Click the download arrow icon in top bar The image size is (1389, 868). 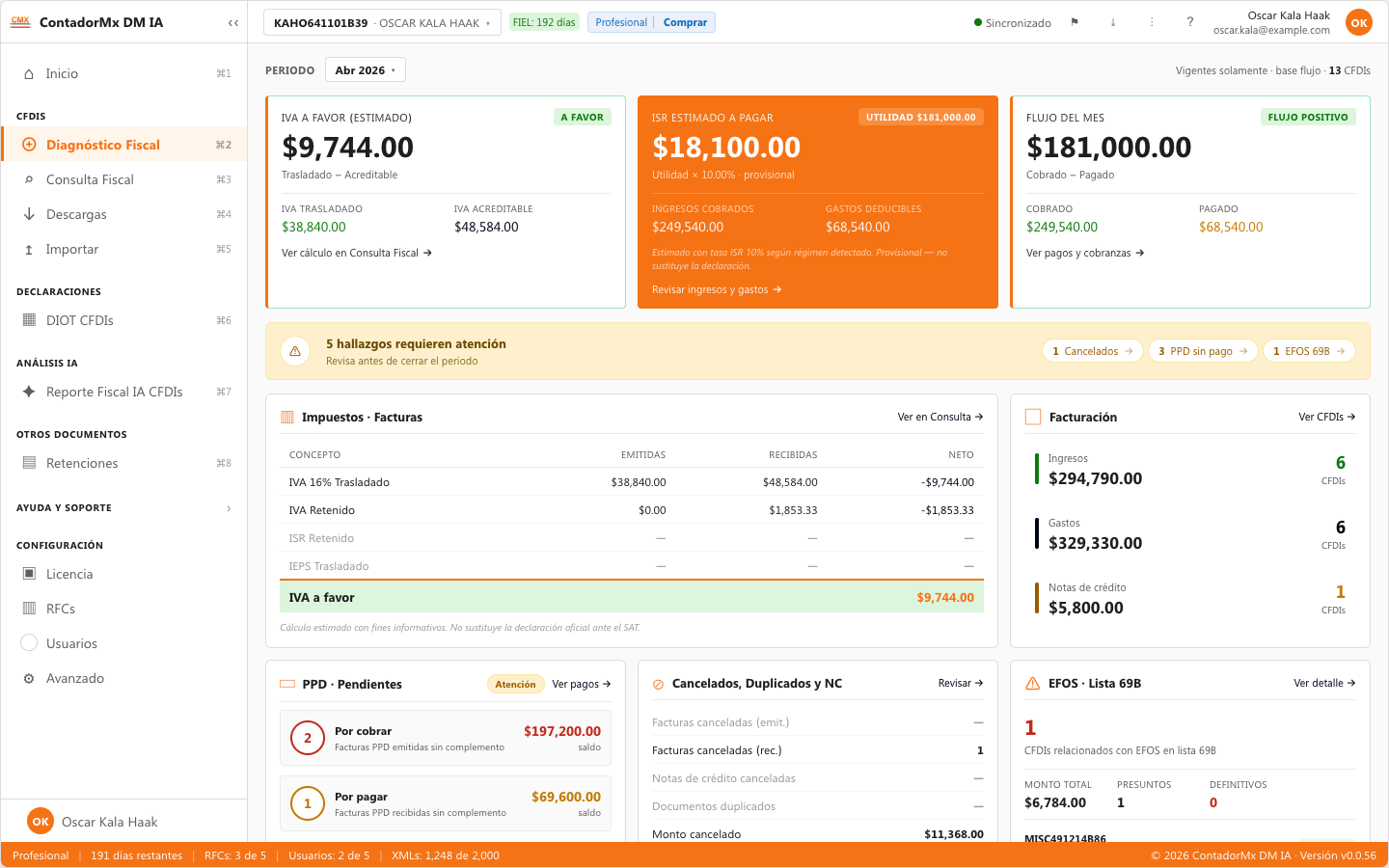click(x=1113, y=22)
